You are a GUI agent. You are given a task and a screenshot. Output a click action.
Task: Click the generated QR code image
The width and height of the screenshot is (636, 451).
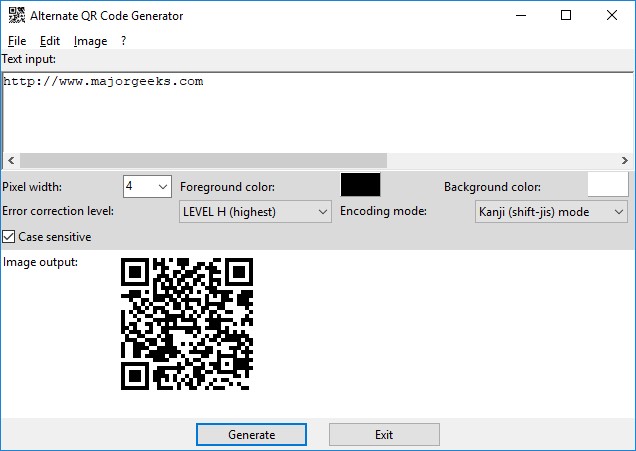click(187, 324)
